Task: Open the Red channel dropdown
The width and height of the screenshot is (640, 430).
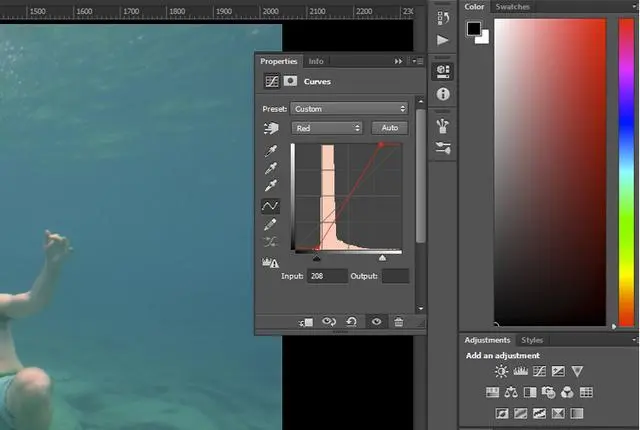Action: [x=327, y=128]
